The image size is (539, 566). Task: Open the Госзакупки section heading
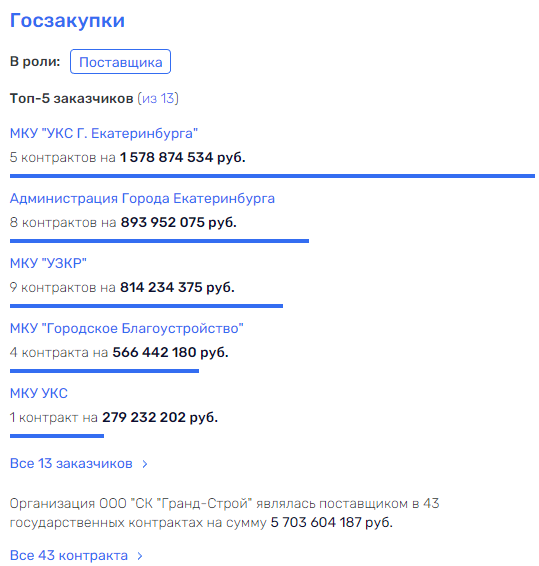[x=67, y=21]
